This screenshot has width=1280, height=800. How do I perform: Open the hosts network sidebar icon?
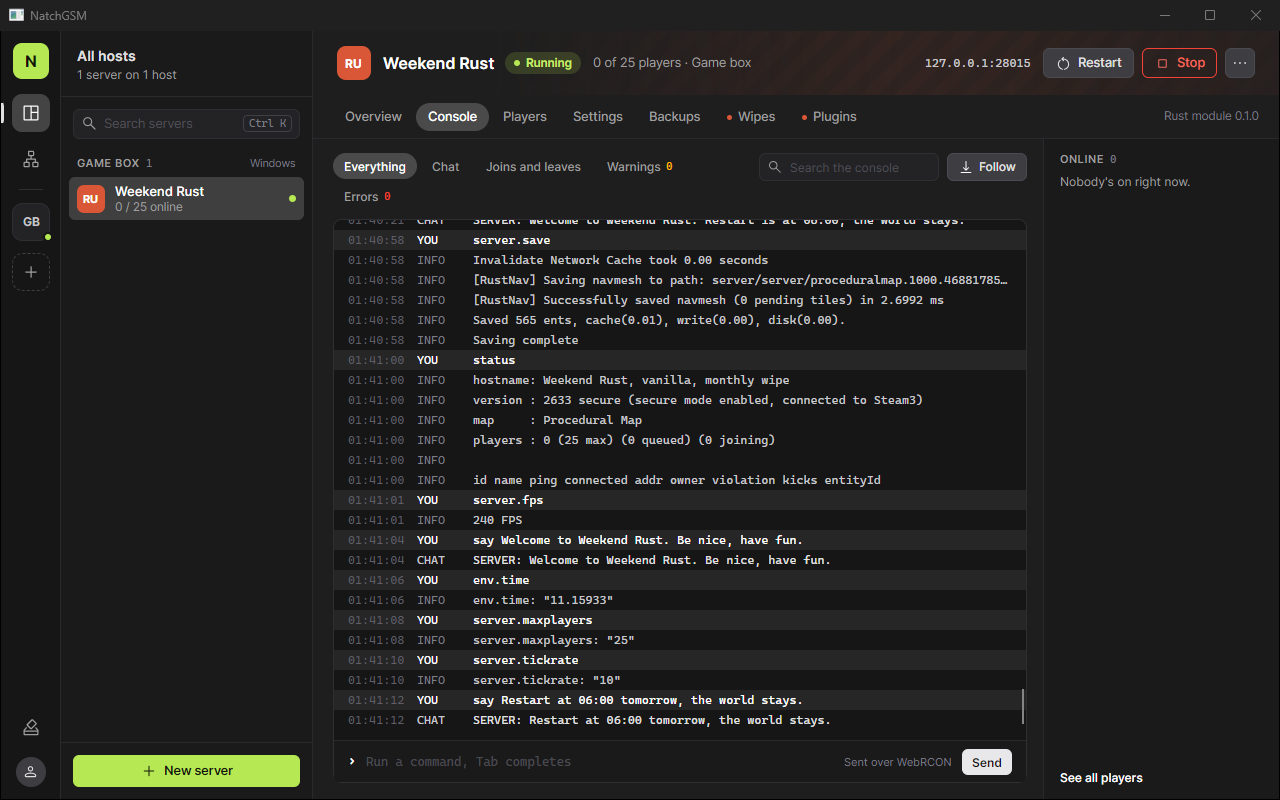tap(31, 159)
